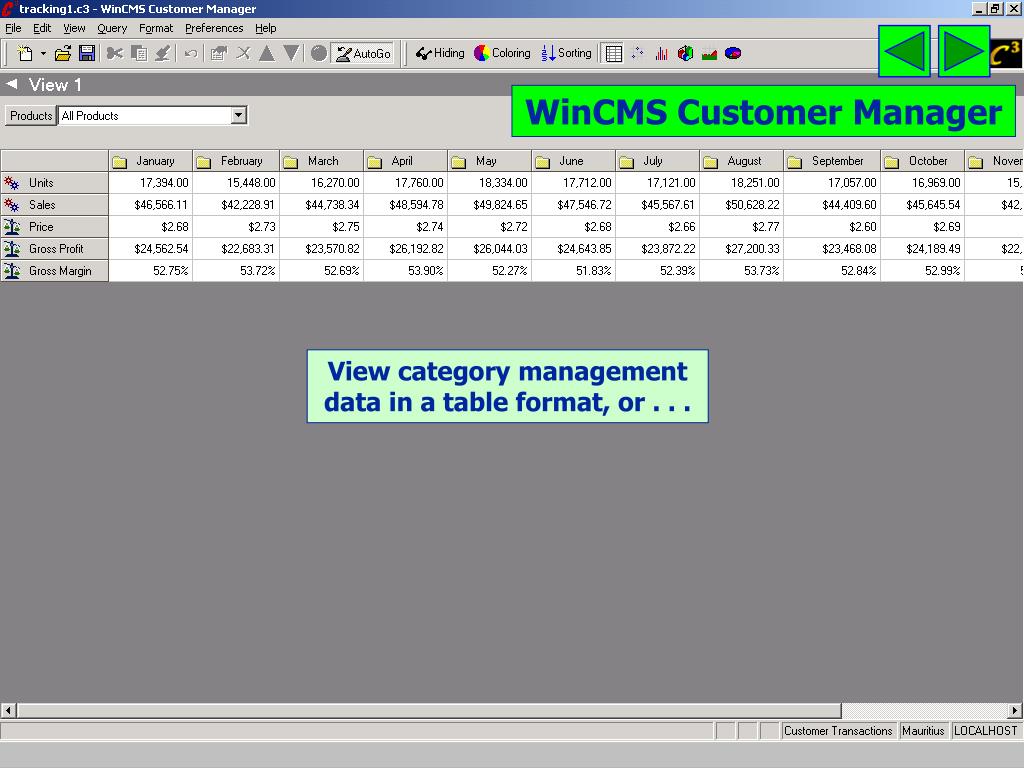Select the pie chart view icon
The image size is (1024, 768).
pyautogui.click(x=733, y=54)
